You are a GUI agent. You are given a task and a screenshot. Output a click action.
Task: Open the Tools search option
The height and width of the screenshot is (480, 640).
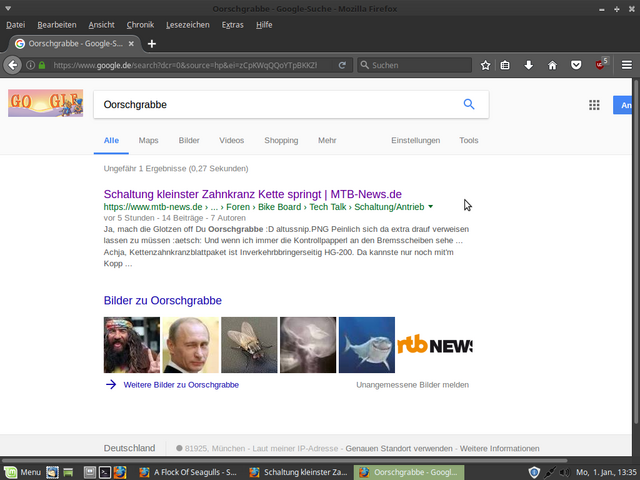pos(469,140)
